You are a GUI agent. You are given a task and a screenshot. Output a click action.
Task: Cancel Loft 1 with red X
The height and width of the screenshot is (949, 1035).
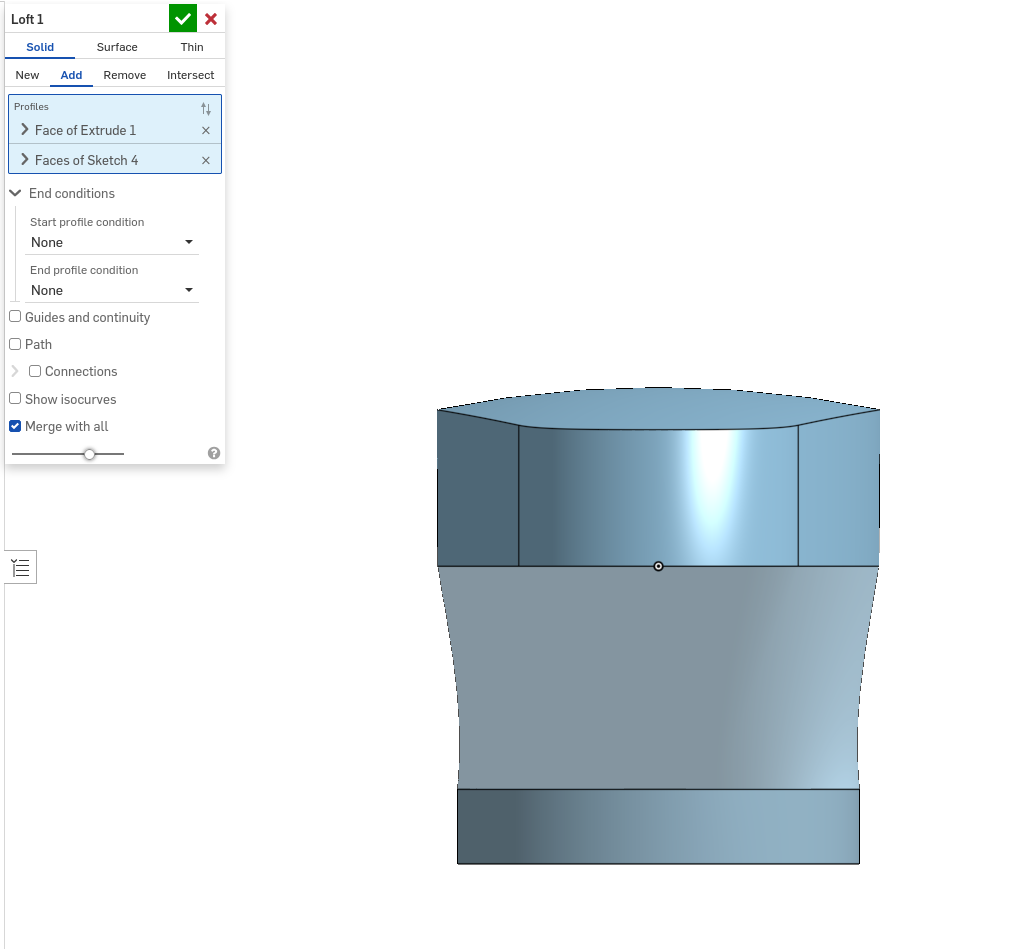point(211,19)
